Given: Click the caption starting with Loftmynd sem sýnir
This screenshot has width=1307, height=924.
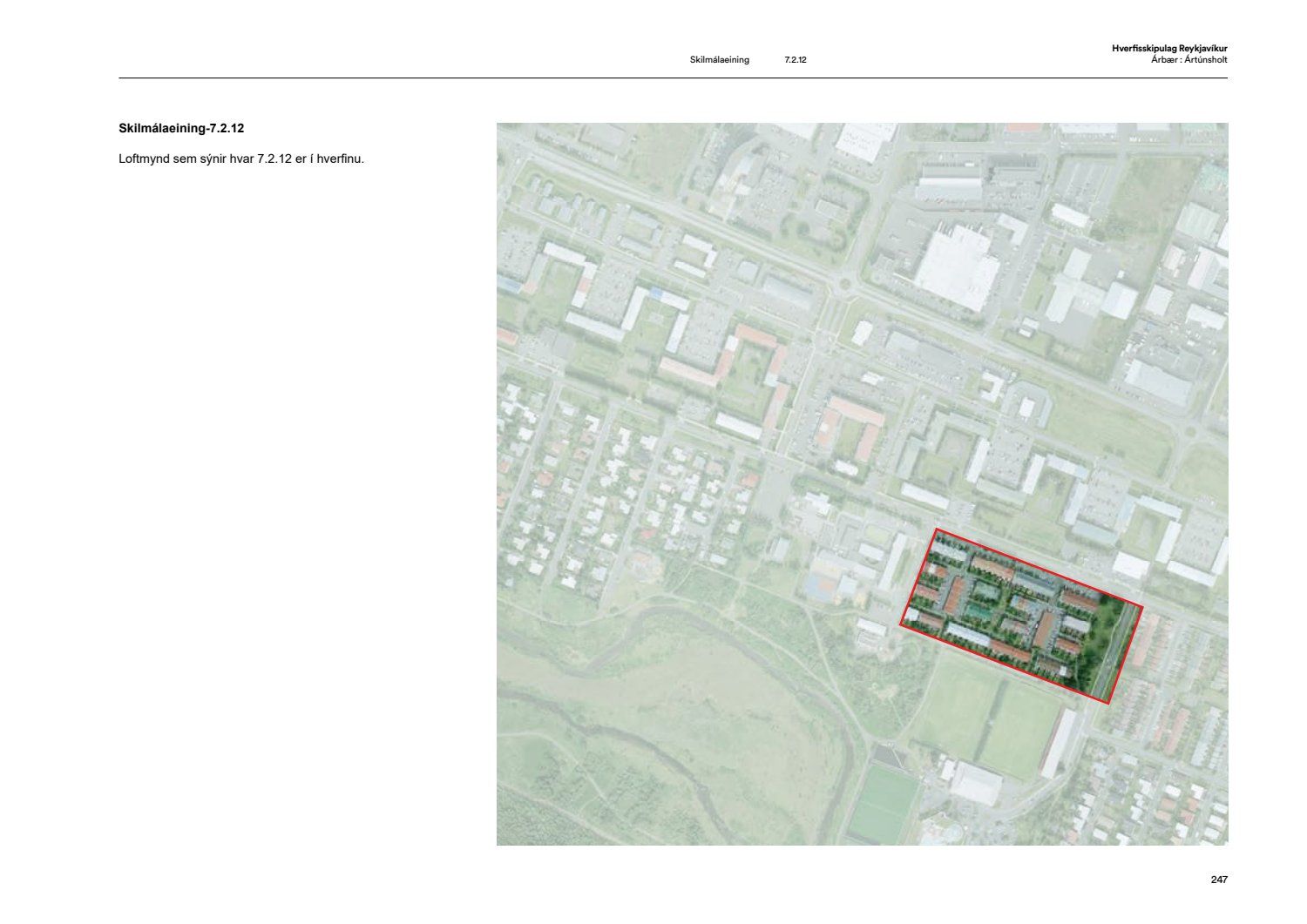Looking at the screenshot, I should tap(240, 159).
